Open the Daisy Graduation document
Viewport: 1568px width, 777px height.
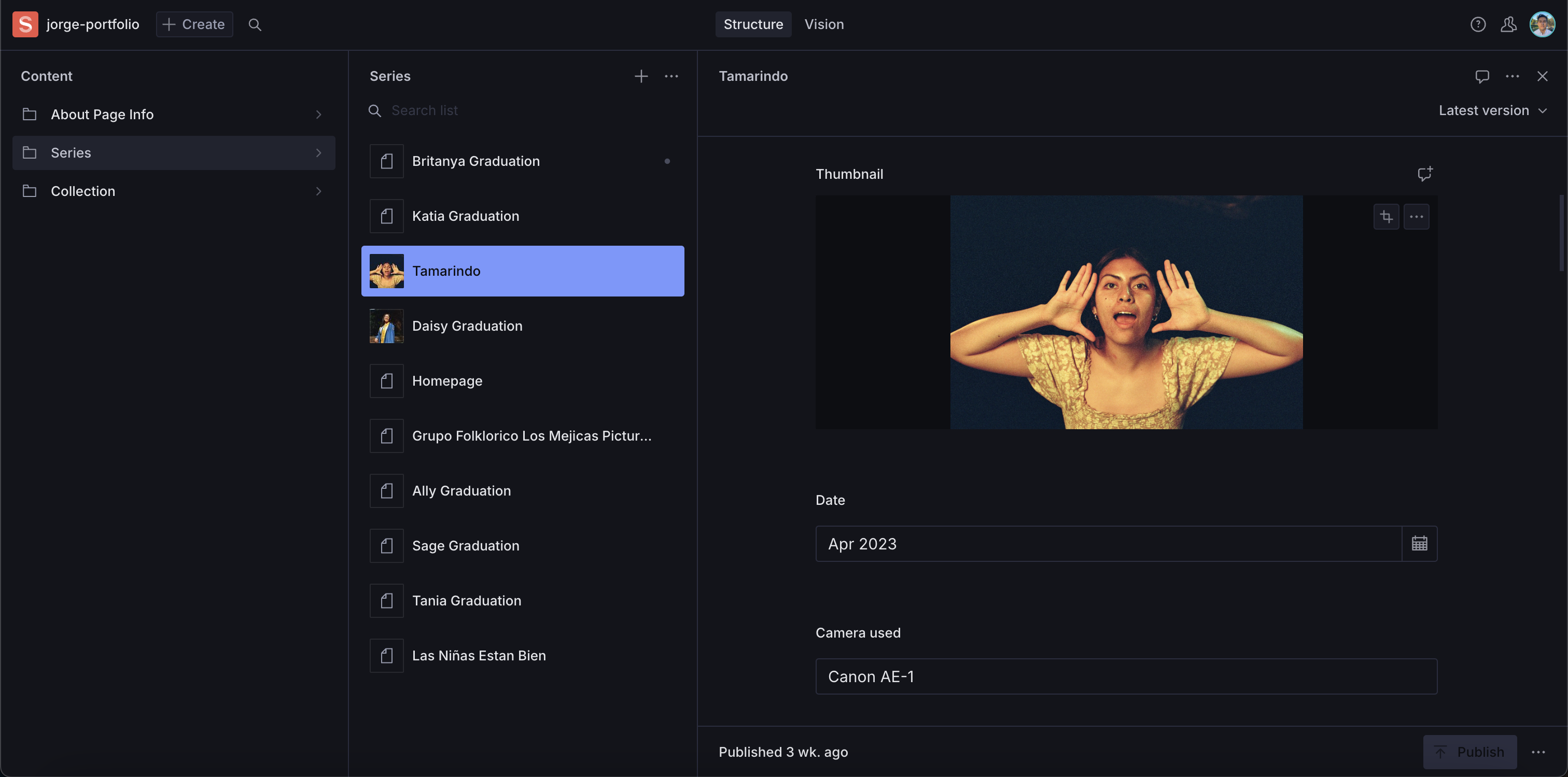pyautogui.click(x=523, y=326)
